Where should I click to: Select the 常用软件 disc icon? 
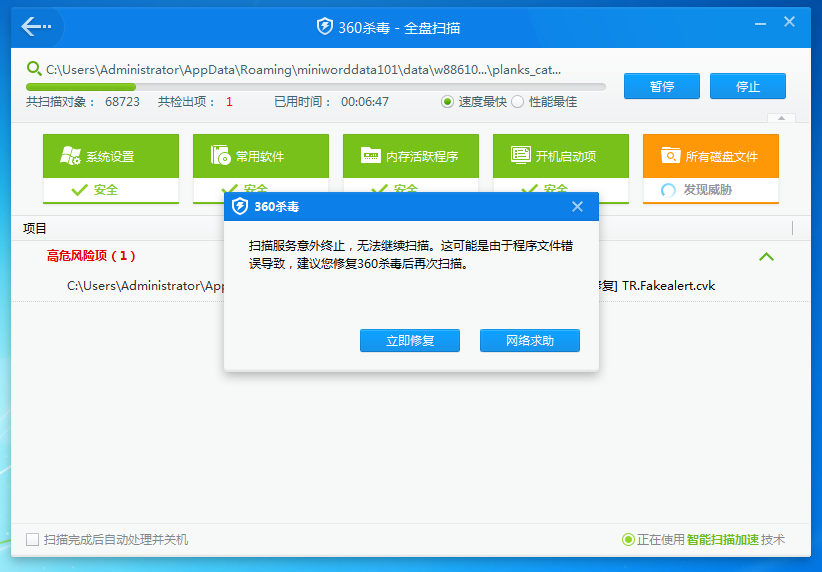(x=220, y=156)
